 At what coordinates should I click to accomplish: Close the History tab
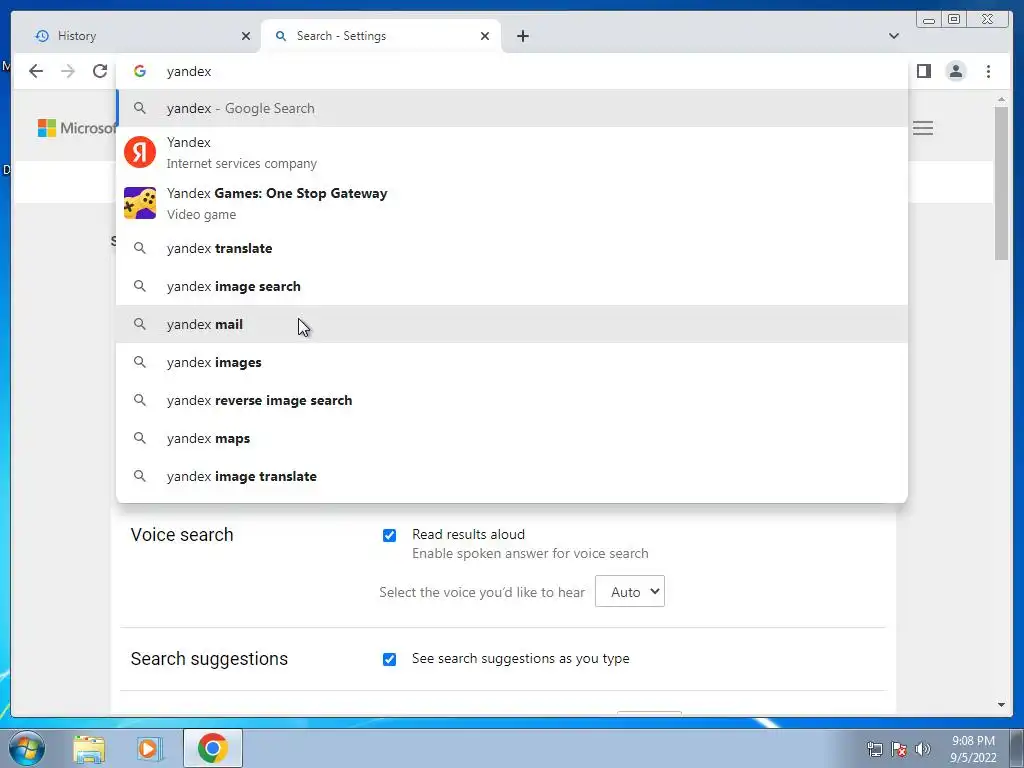[x=246, y=36]
